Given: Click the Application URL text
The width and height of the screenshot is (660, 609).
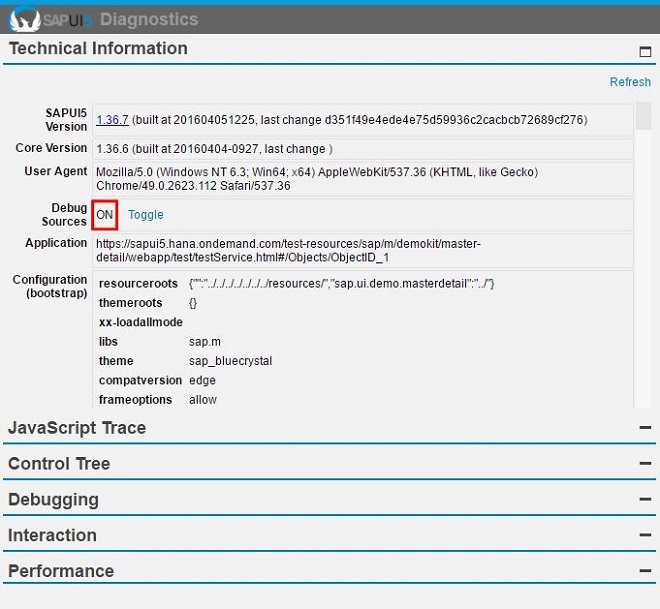Looking at the screenshot, I should click(288, 250).
